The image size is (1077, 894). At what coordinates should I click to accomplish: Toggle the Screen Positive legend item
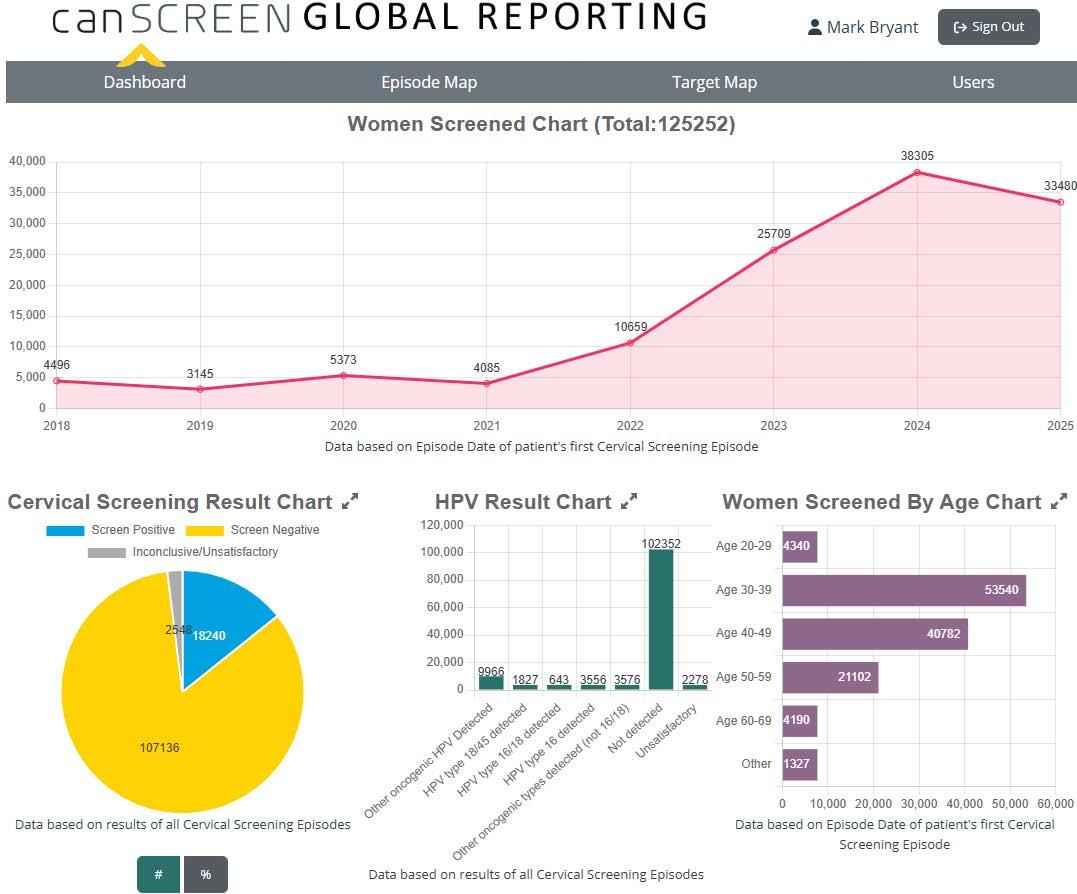click(x=111, y=530)
